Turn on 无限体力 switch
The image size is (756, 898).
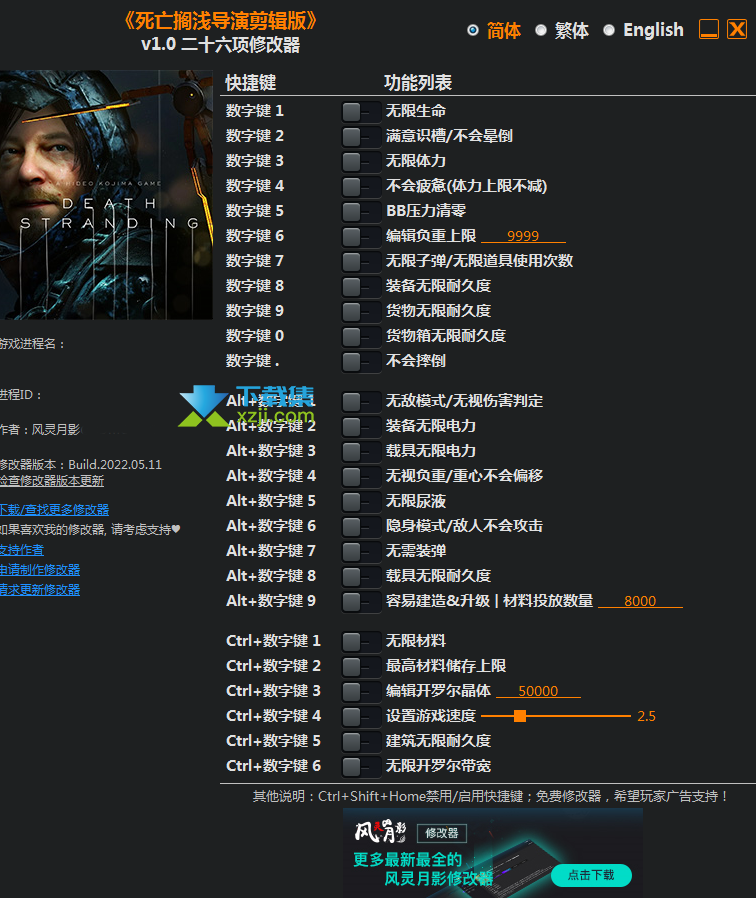tap(361, 162)
